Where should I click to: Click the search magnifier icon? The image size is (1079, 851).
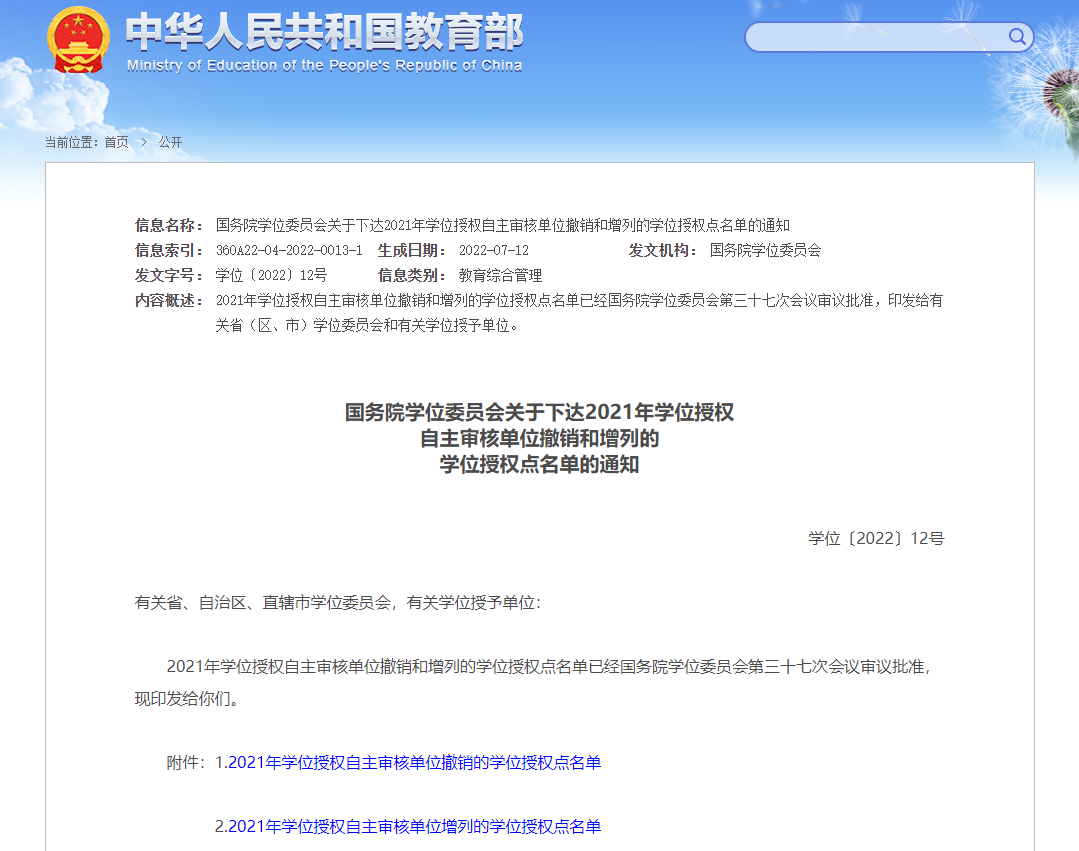(1017, 37)
